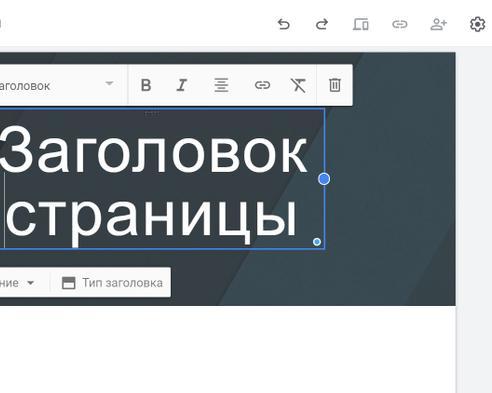This screenshot has width=492, height=393.
Task: Delete the heading text box
Action: point(335,85)
